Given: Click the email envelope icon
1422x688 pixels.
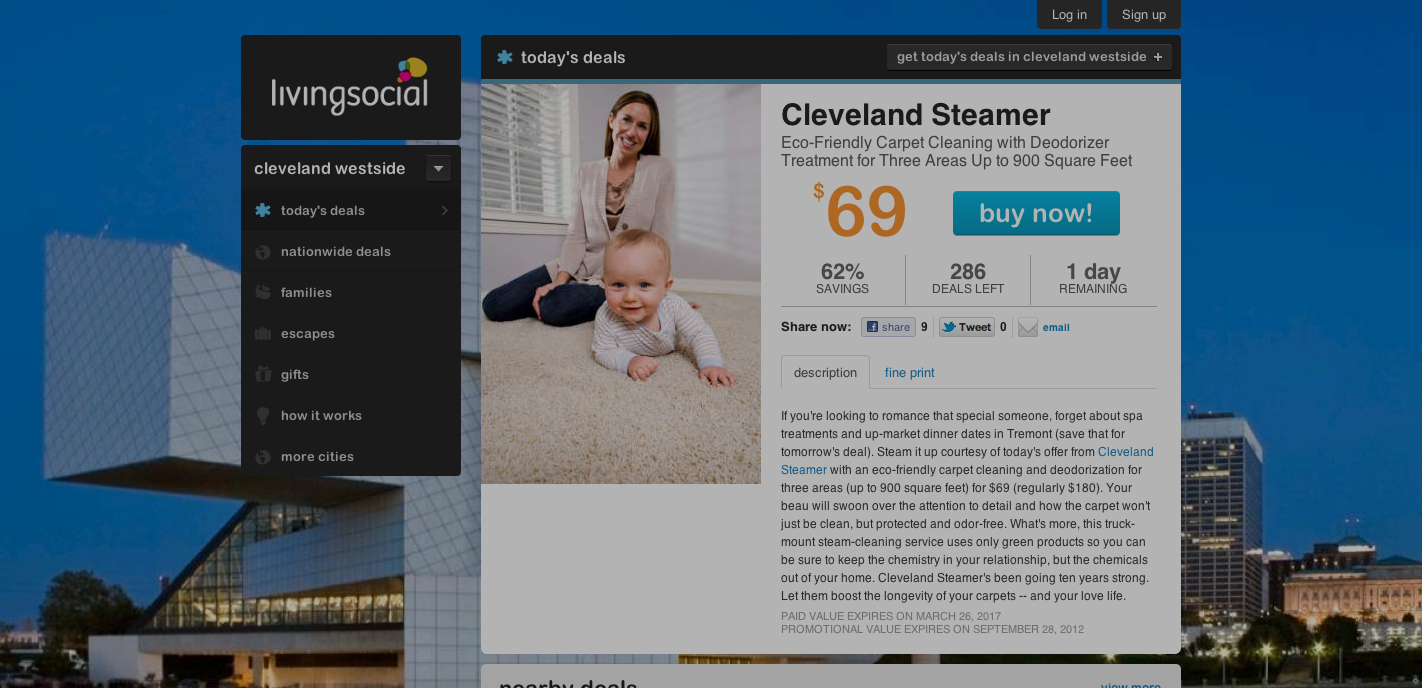Looking at the screenshot, I should (x=1028, y=327).
